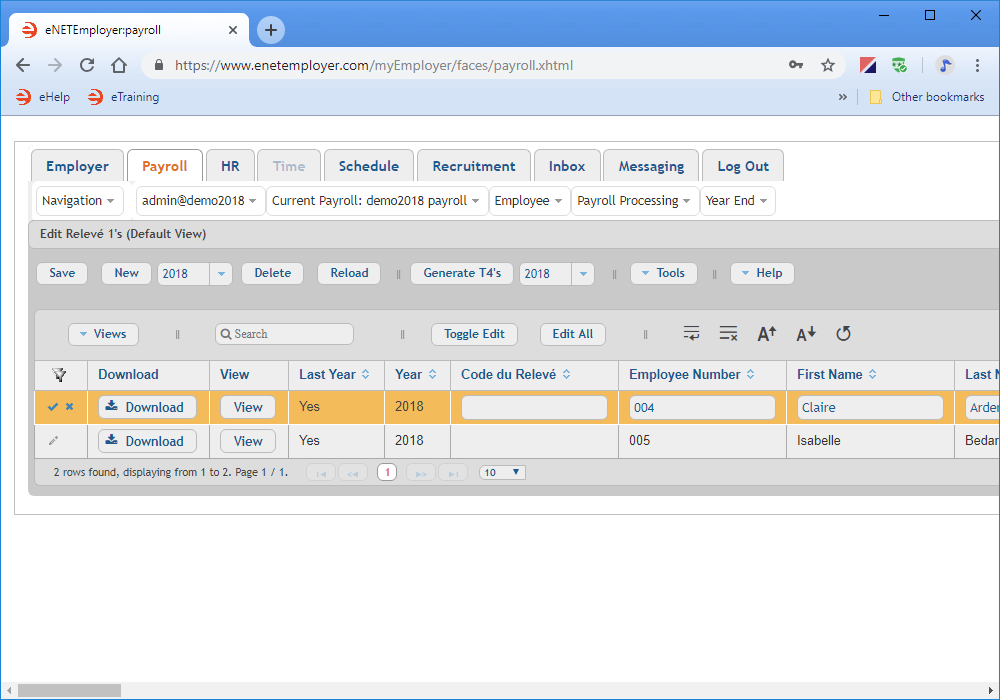Cancel row edit with the x icon
The image size is (1000, 700).
point(70,407)
